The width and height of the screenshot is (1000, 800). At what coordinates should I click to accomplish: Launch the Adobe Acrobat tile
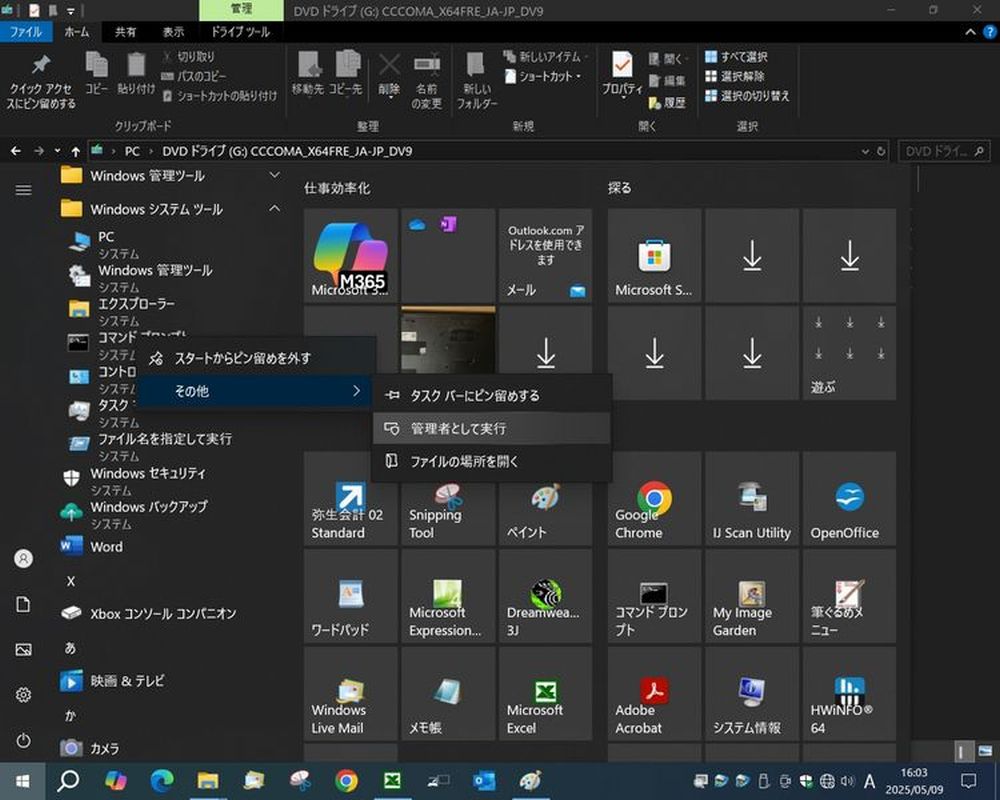pyautogui.click(x=654, y=693)
